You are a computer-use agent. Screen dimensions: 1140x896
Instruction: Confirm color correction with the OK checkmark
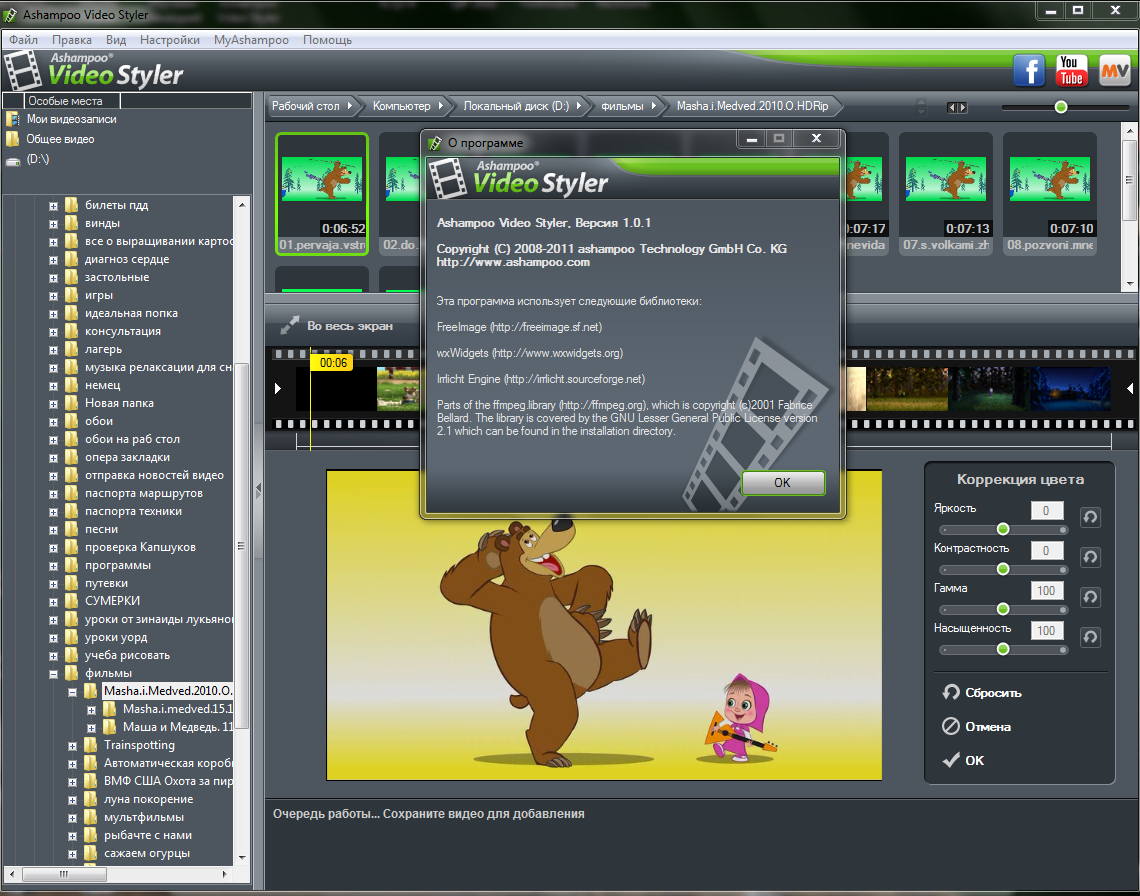[x=963, y=760]
